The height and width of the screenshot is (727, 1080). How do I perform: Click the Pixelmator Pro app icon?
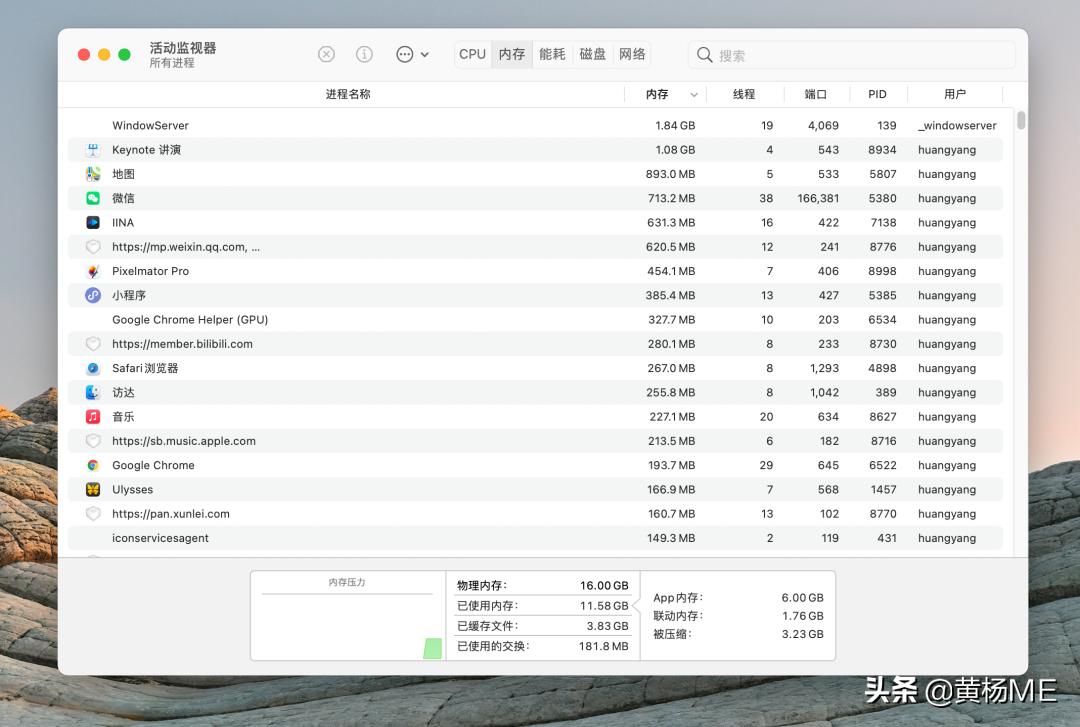click(x=93, y=271)
